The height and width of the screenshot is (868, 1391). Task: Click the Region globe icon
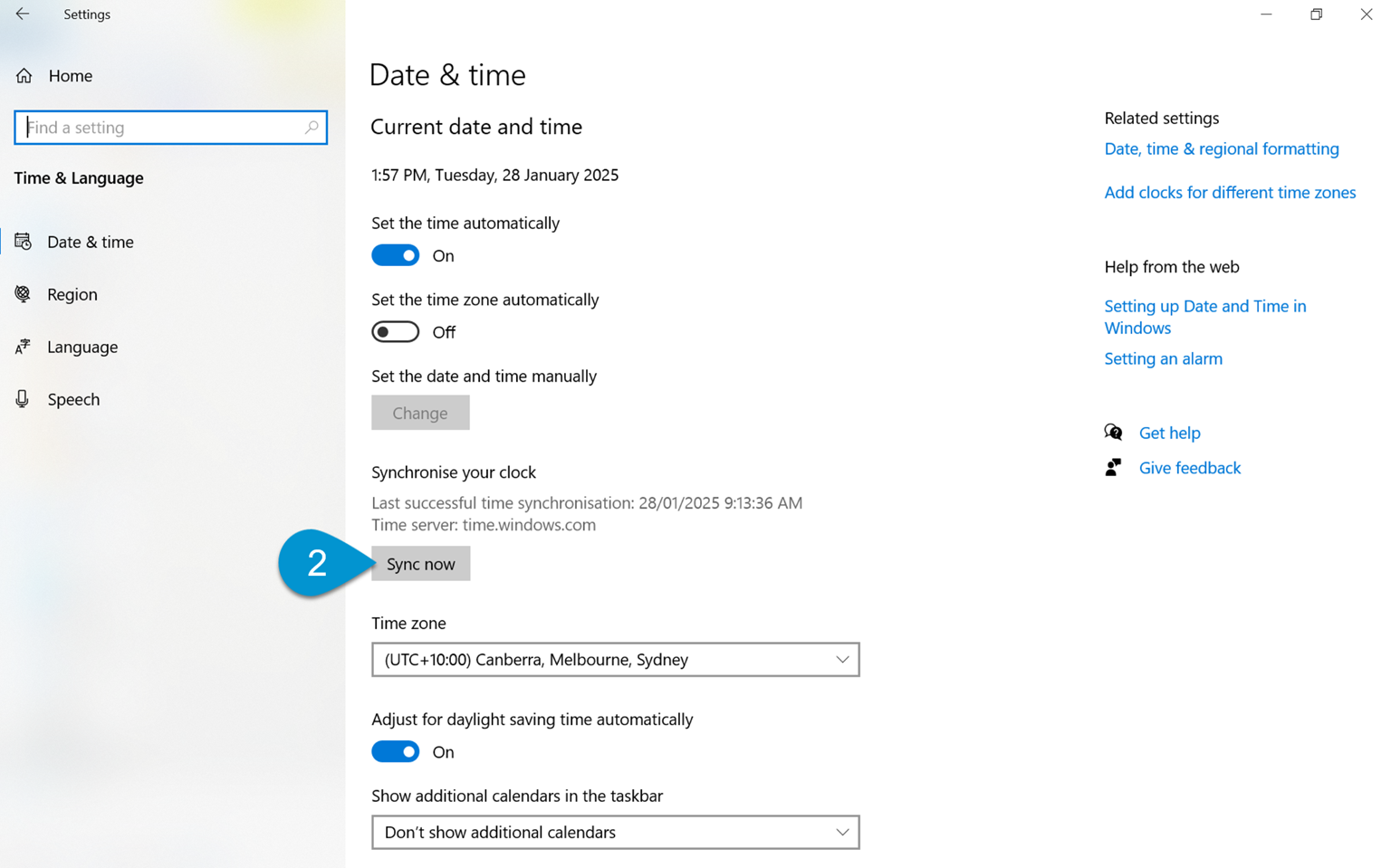[24, 294]
